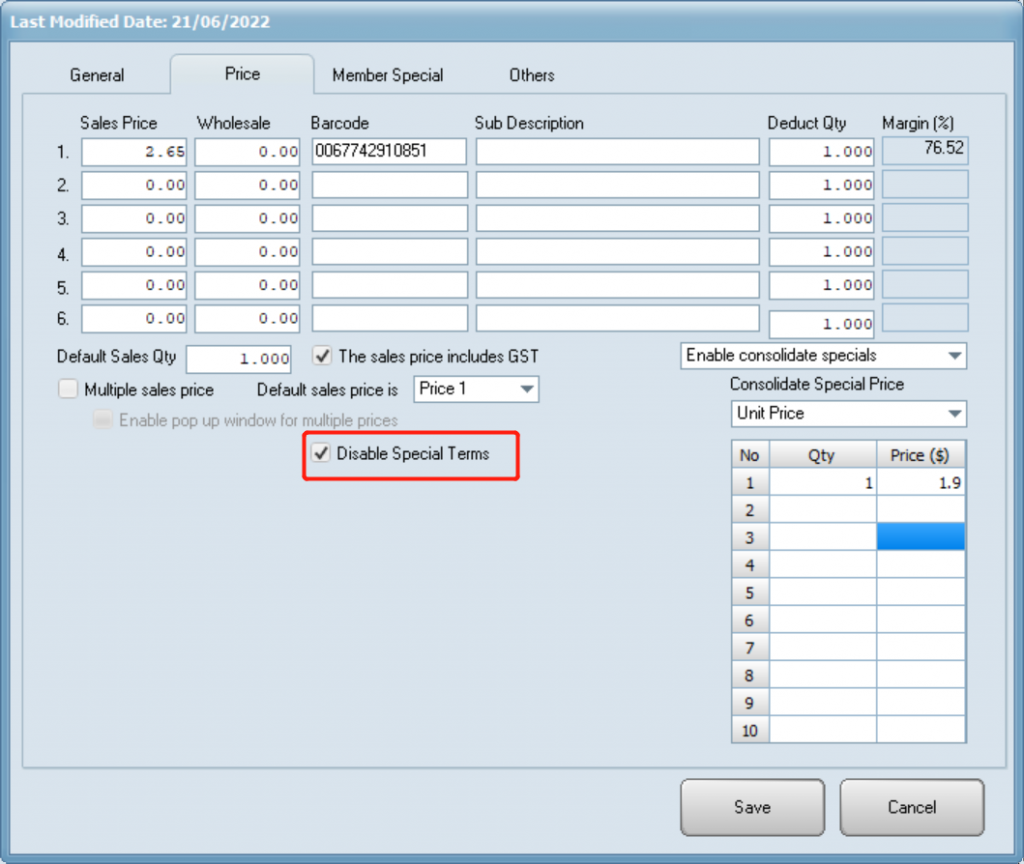Select the Barcode field containing 0067742910851
The height and width of the screenshot is (864, 1024).
tap(389, 152)
